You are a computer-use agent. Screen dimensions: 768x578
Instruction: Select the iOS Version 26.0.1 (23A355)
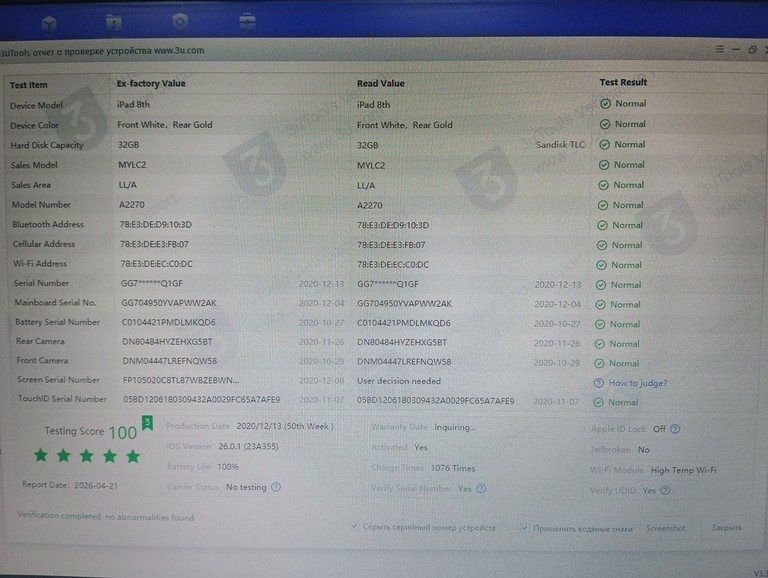(x=248, y=446)
